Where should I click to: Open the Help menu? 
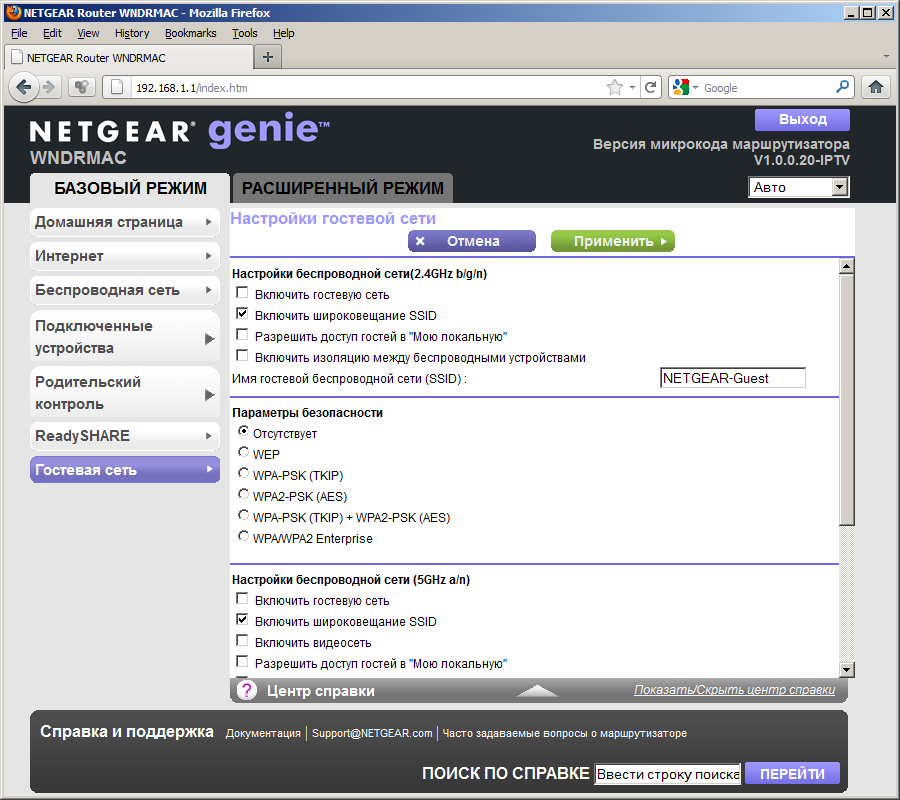coord(284,33)
